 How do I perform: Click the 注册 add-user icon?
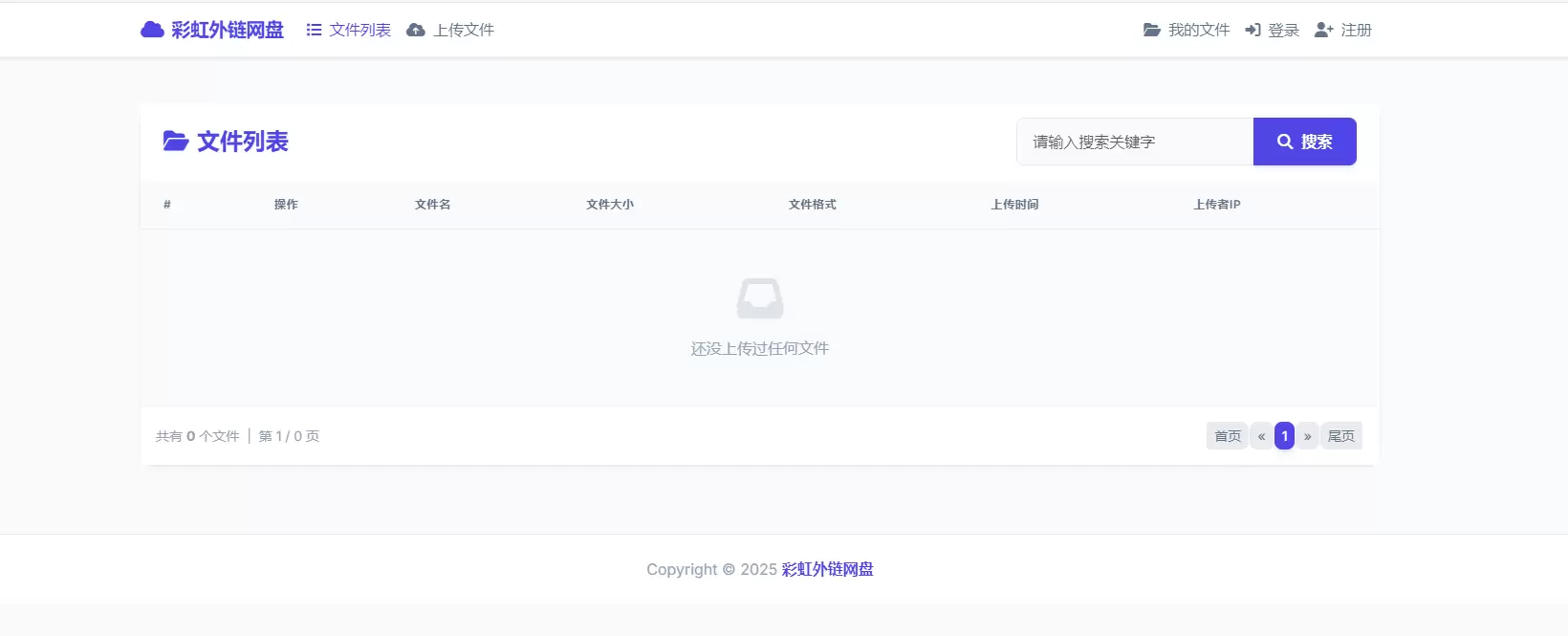1323,31
